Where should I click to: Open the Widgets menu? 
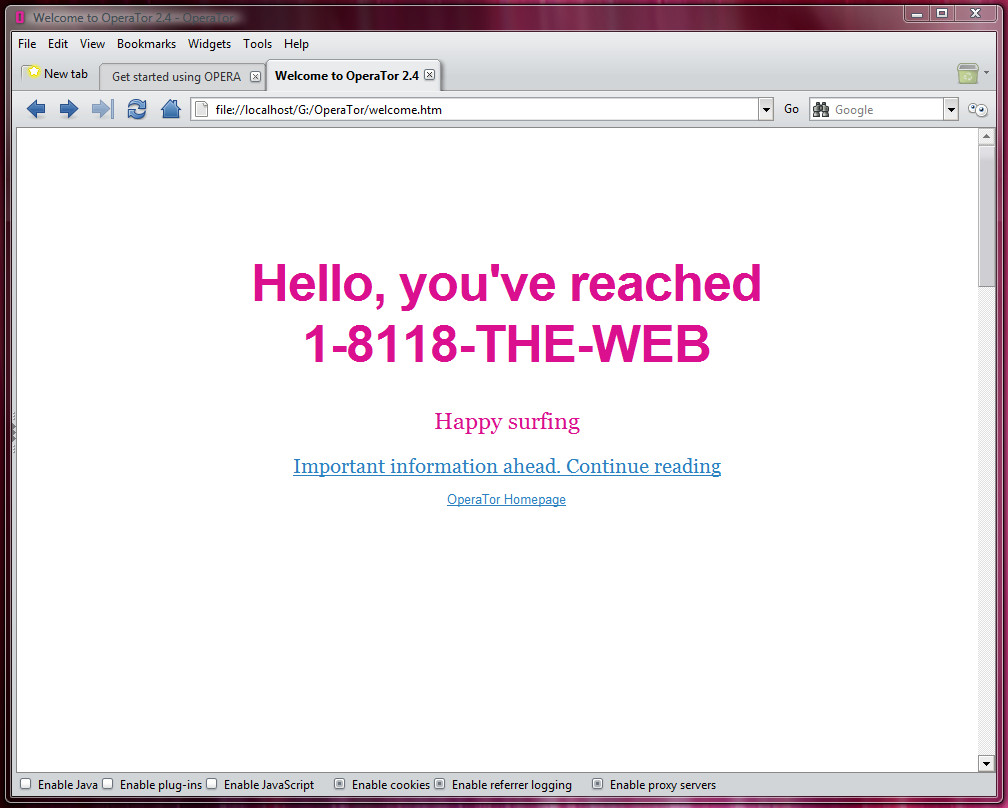[x=209, y=44]
